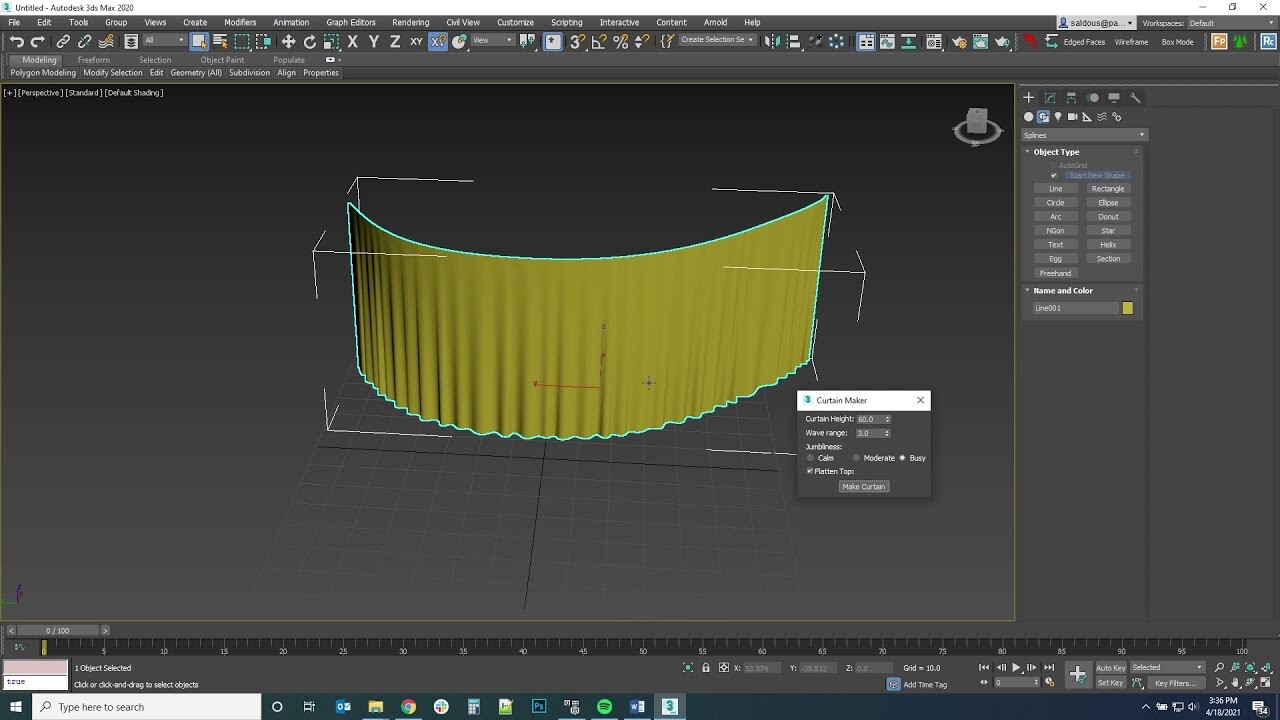1280x720 pixels.
Task: Switch to the Freeform ribbon tab
Action: pos(94,60)
